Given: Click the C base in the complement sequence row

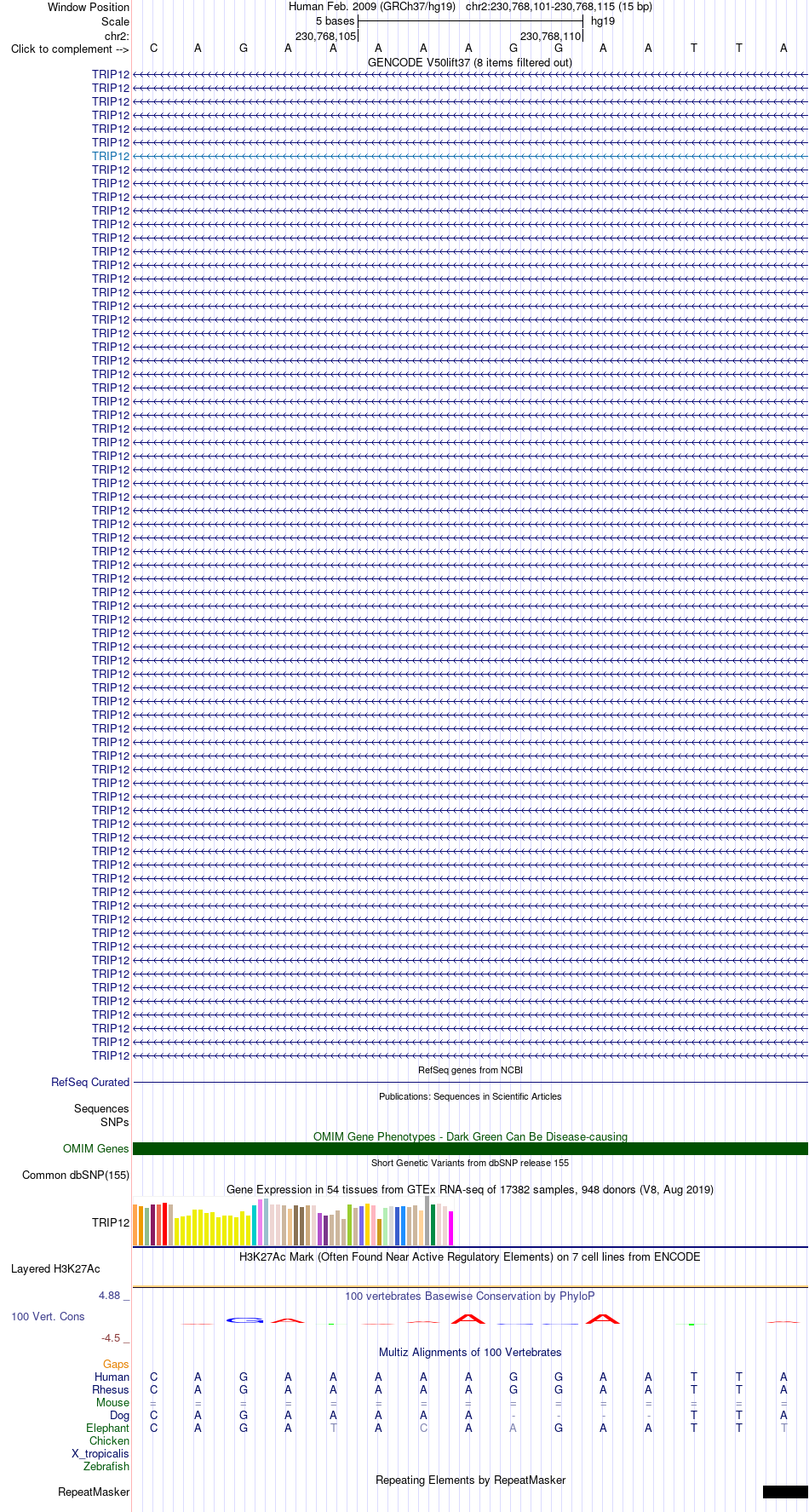Looking at the screenshot, I should click(153, 49).
